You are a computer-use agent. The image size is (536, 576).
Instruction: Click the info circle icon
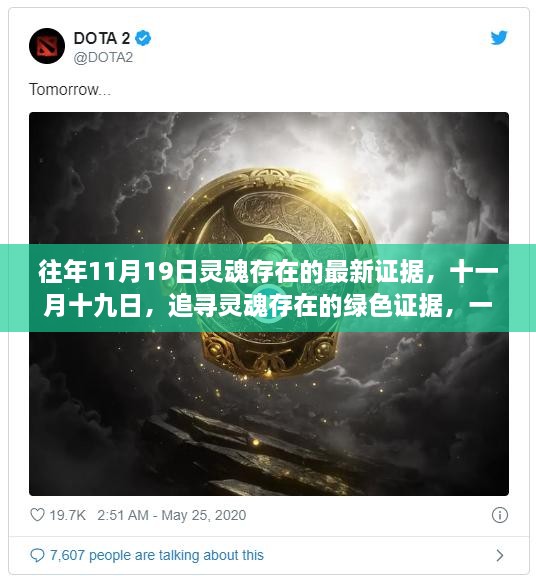(500, 515)
